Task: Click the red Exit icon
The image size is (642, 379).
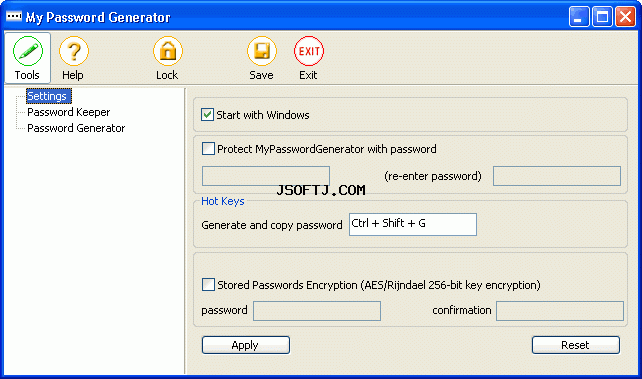Action: (309, 51)
